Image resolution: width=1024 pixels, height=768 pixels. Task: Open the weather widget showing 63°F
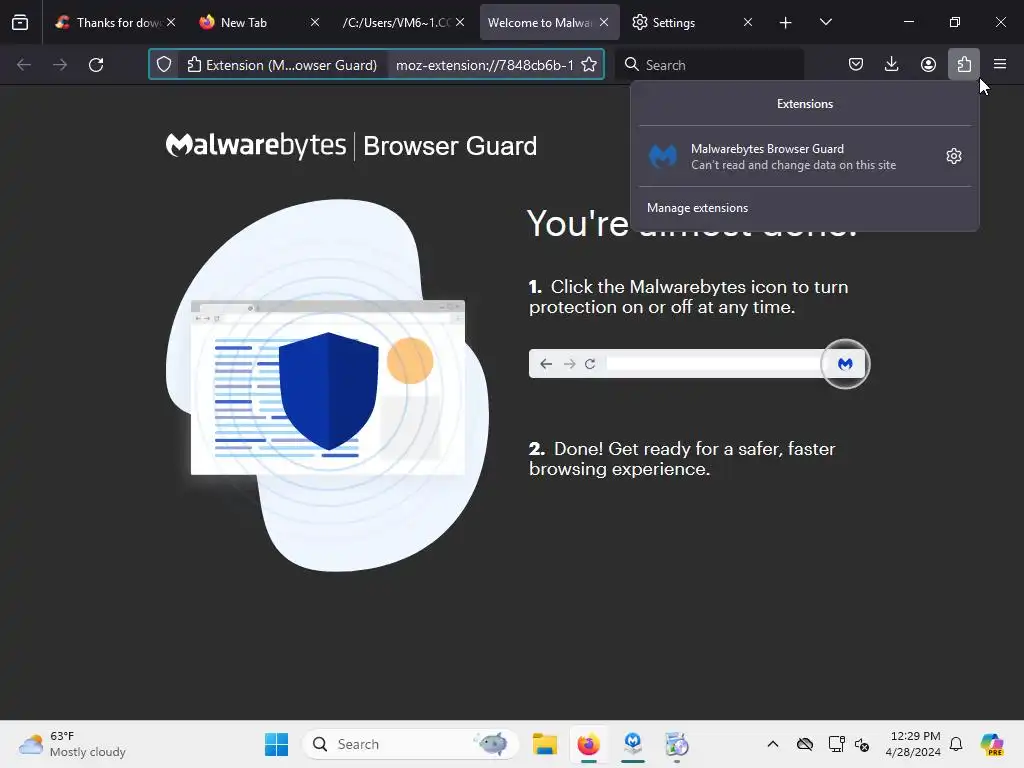coord(72,744)
